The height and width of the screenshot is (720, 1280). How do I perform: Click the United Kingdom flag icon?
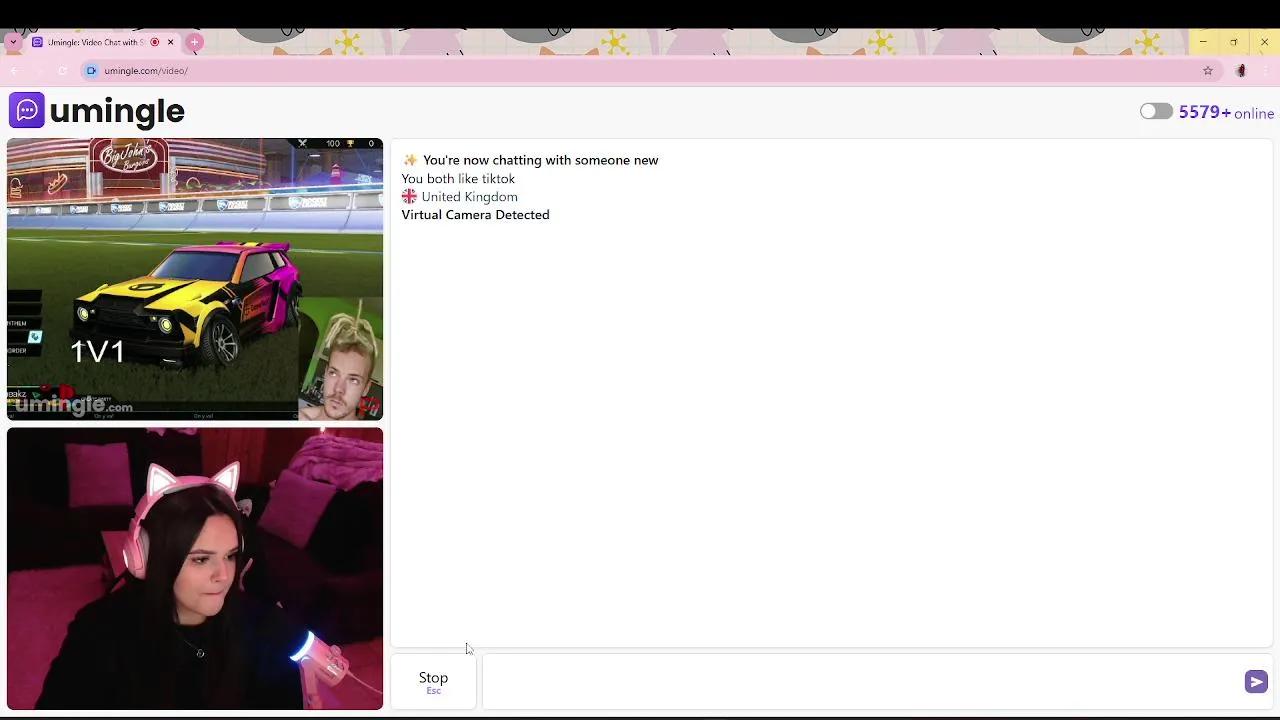pyautogui.click(x=409, y=197)
